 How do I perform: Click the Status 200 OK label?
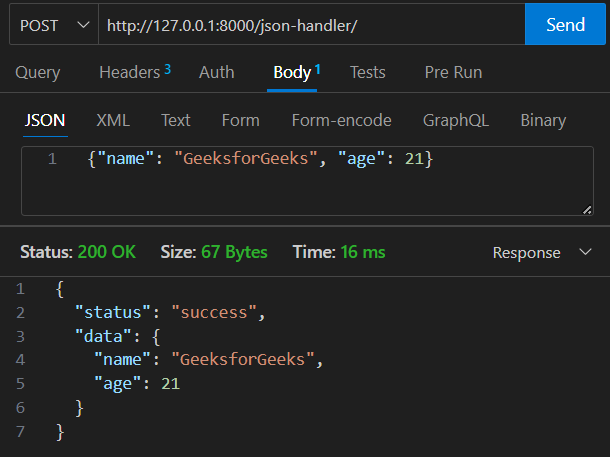point(78,252)
